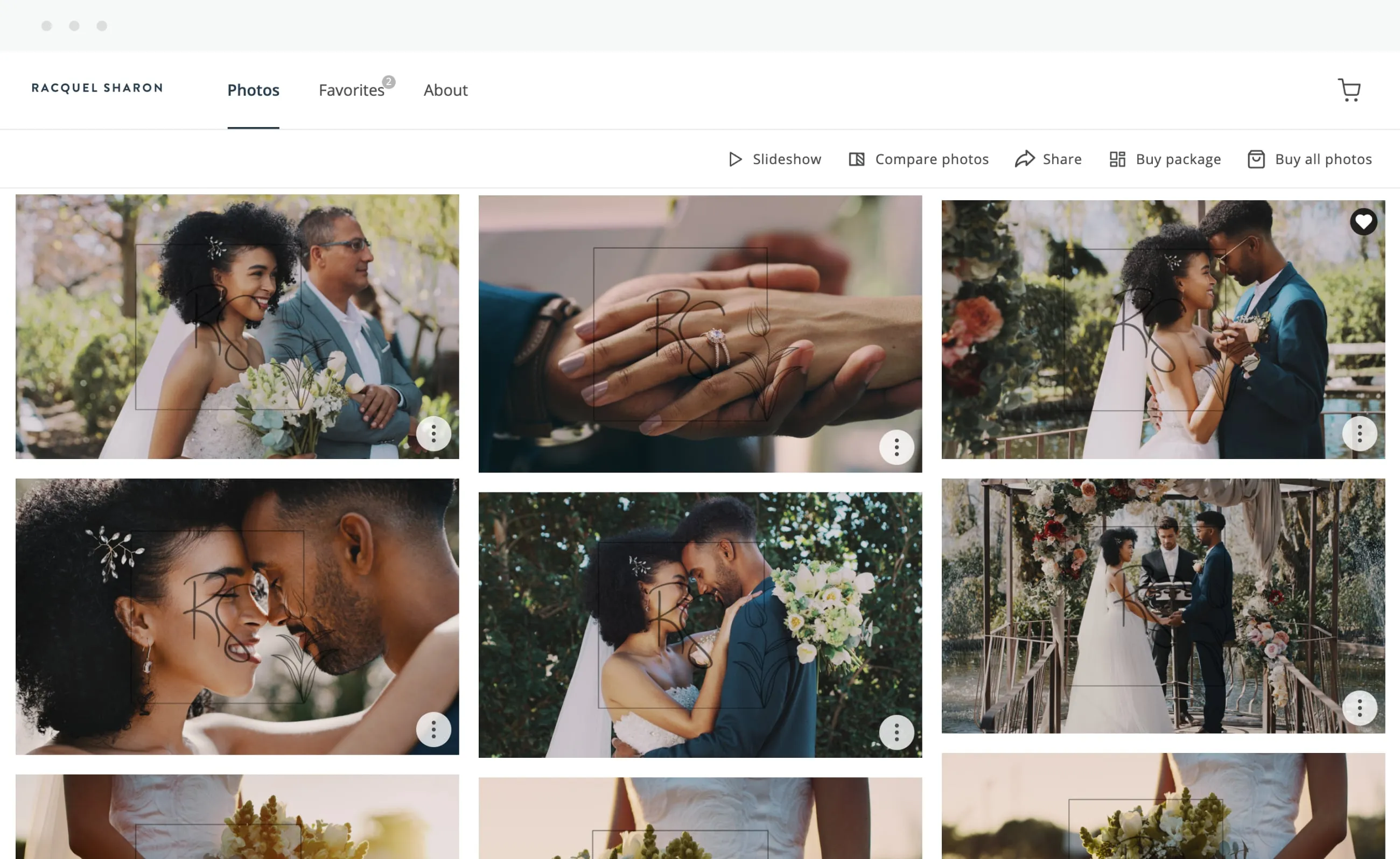Select the Photos tab
Screen dimensions: 1400x859
(253, 90)
